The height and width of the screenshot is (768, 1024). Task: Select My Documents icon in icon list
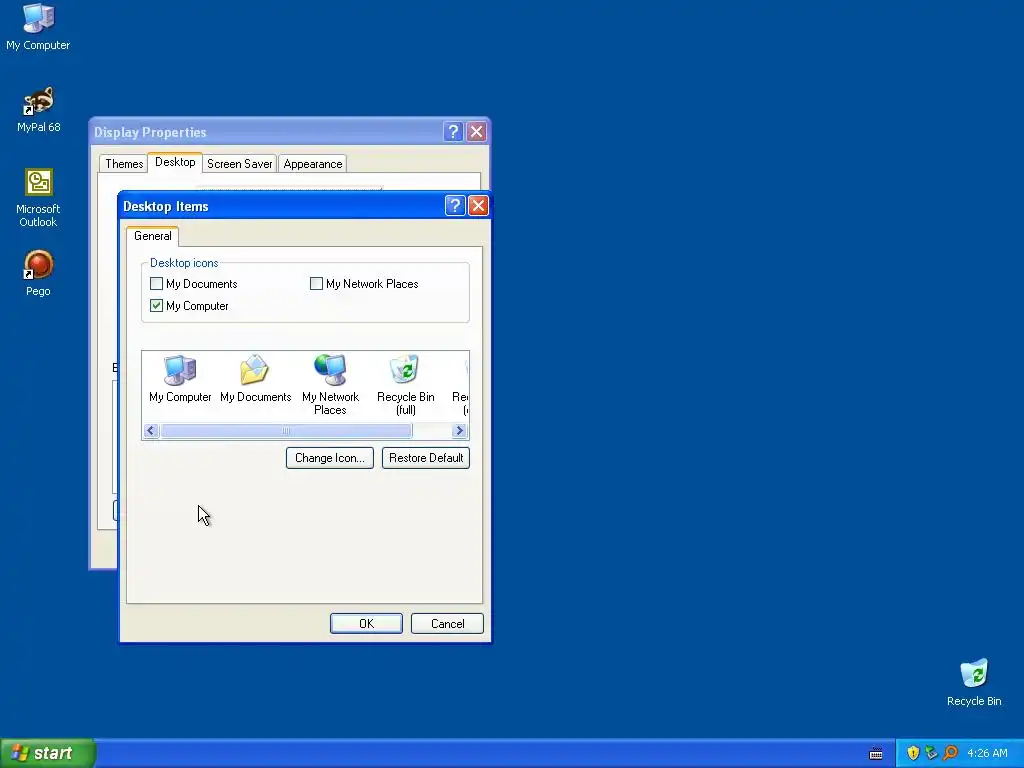pos(255,379)
